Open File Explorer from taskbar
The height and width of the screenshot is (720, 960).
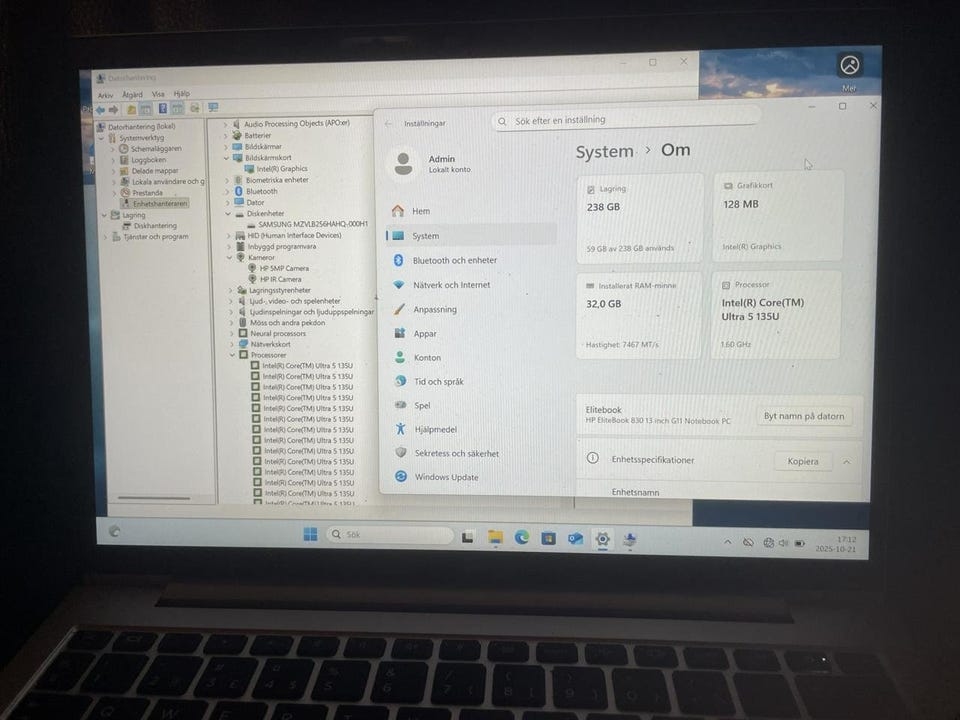[x=495, y=538]
